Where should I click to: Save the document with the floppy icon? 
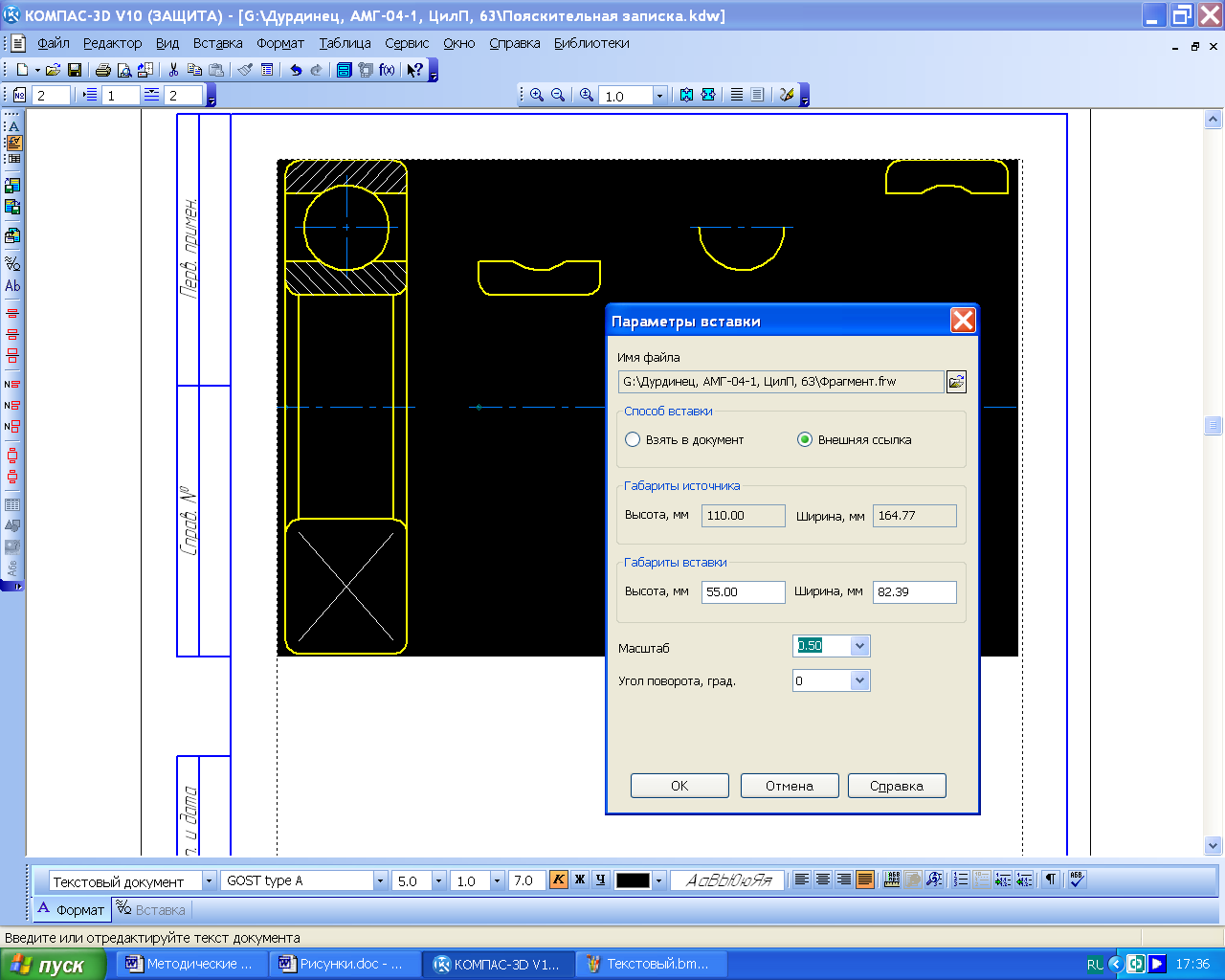pyautogui.click(x=75, y=70)
